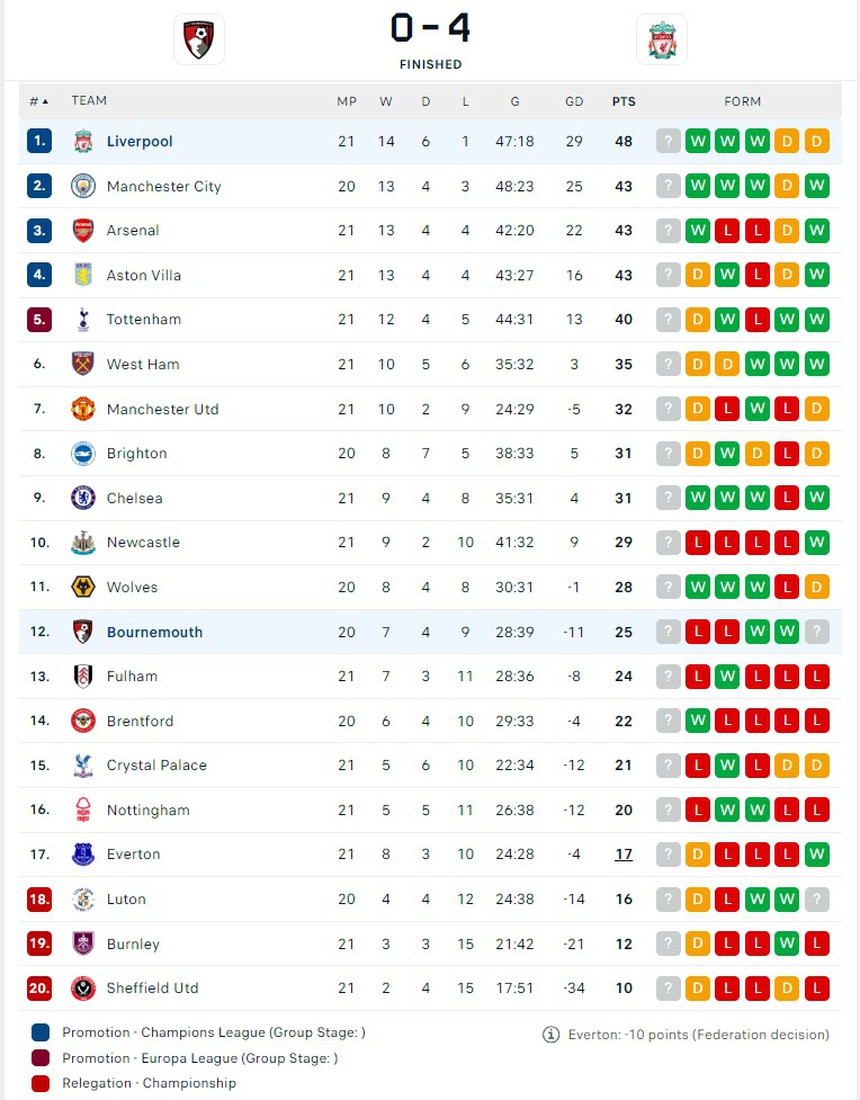860x1100 pixels.
Task: Open the Sheffield Utd team link
Action: pos(152,988)
